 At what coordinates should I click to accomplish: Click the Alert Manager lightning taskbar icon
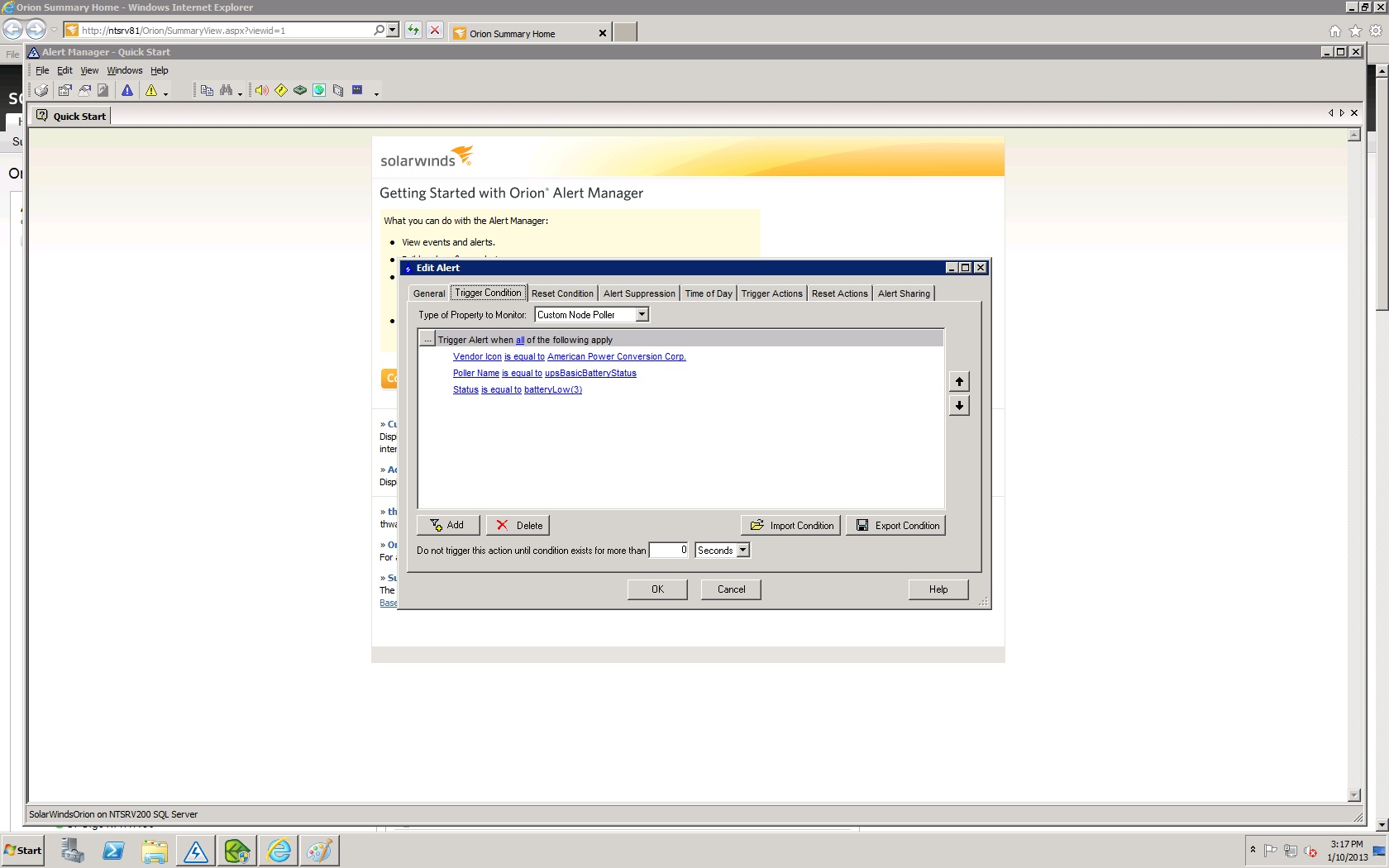(196, 851)
